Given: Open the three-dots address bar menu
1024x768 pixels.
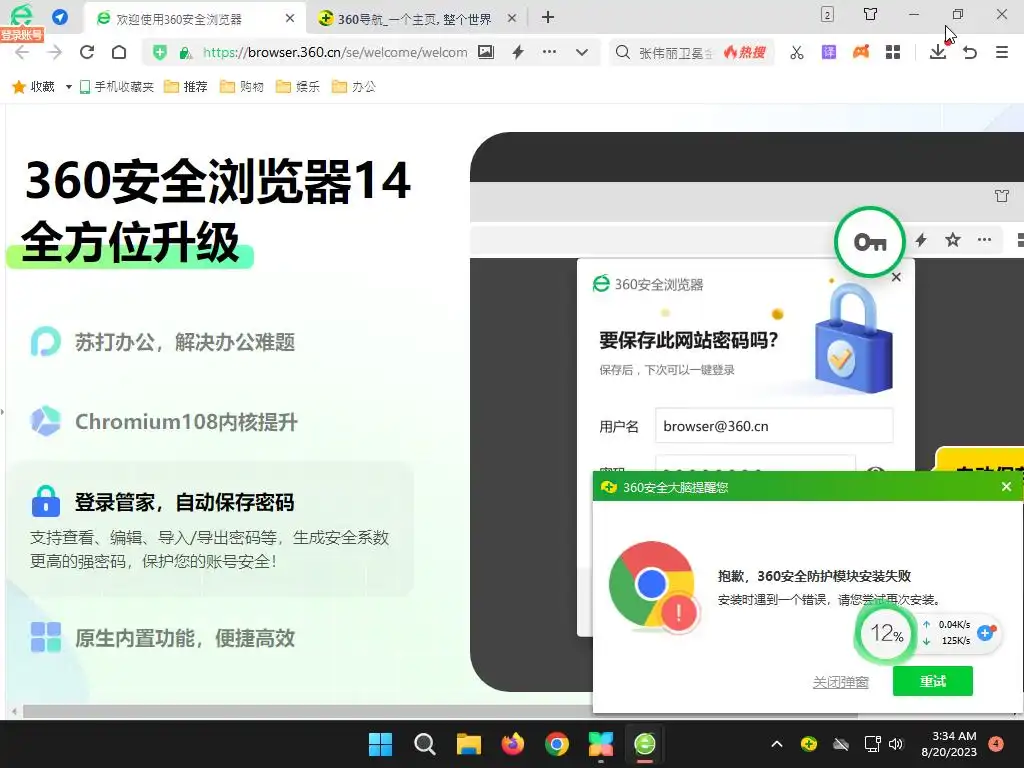Looking at the screenshot, I should click(549, 52).
